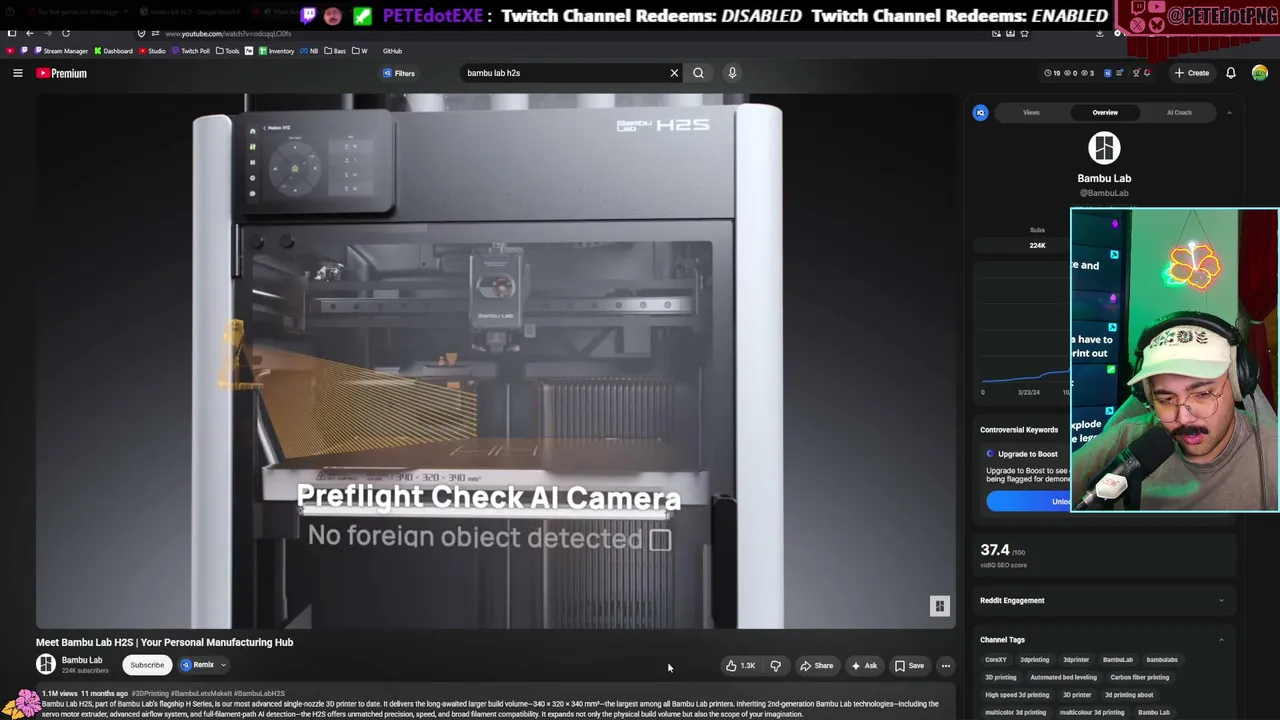Switch to the Views tab in vidIQ panel
1280x720 pixels.
point(1031,113)
